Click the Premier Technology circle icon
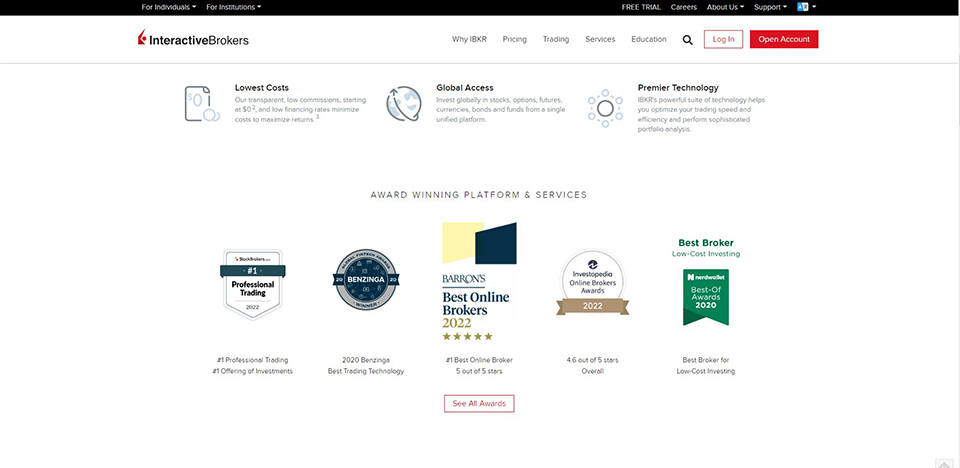This screenshot has height=468, width=960. pos(605,108)
